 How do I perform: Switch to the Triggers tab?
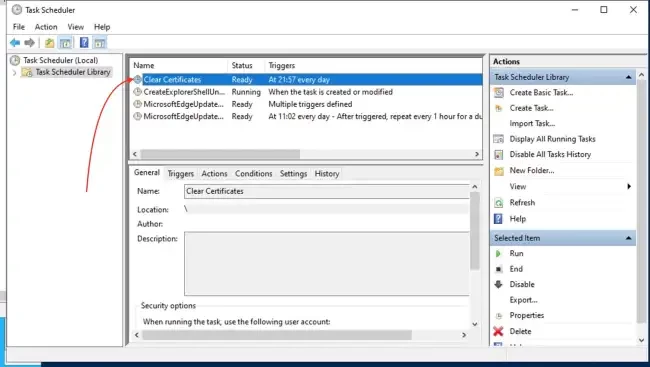[x=180, y=174]
